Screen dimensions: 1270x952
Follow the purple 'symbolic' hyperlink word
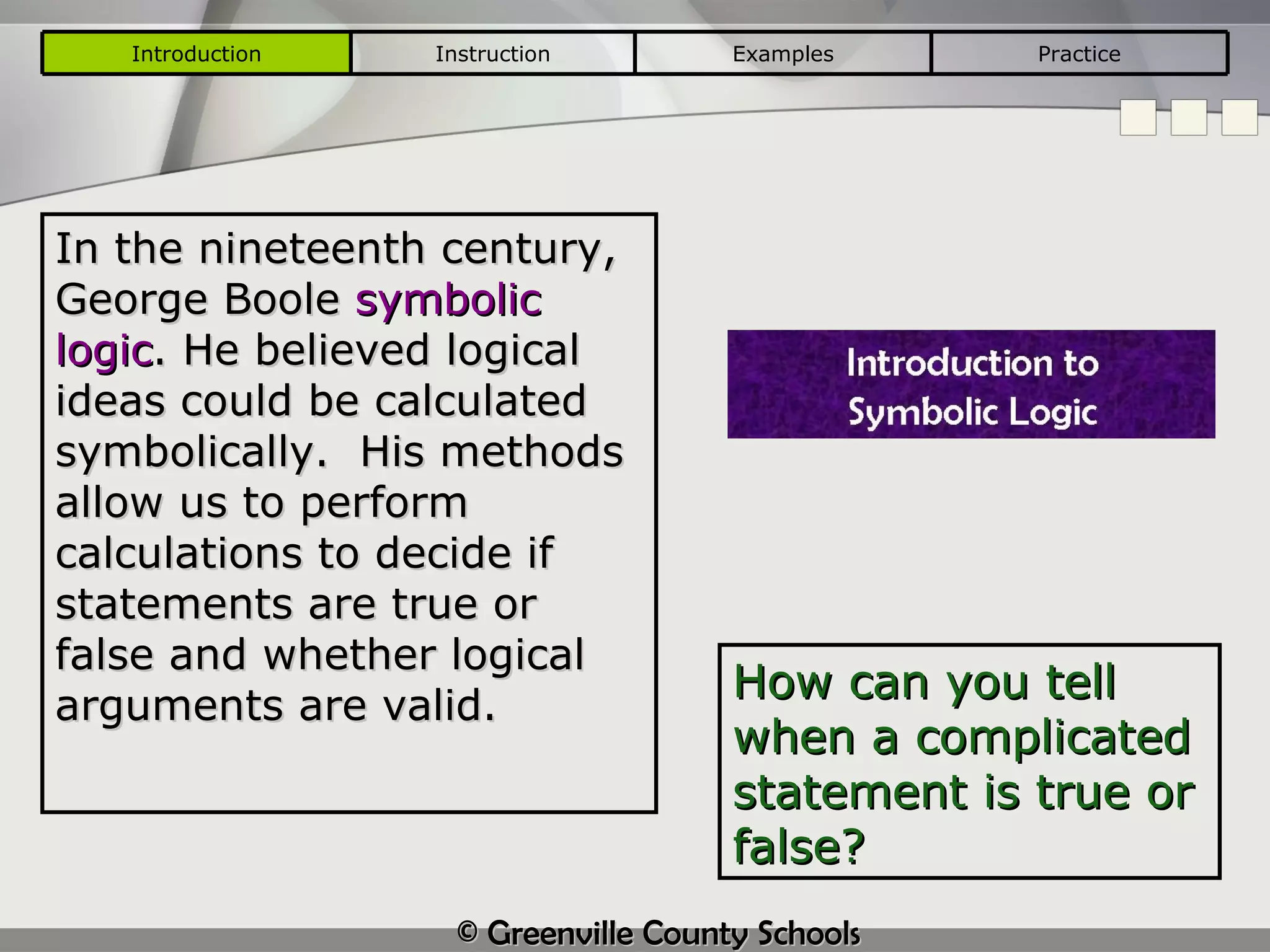click(x=449, y=301)
